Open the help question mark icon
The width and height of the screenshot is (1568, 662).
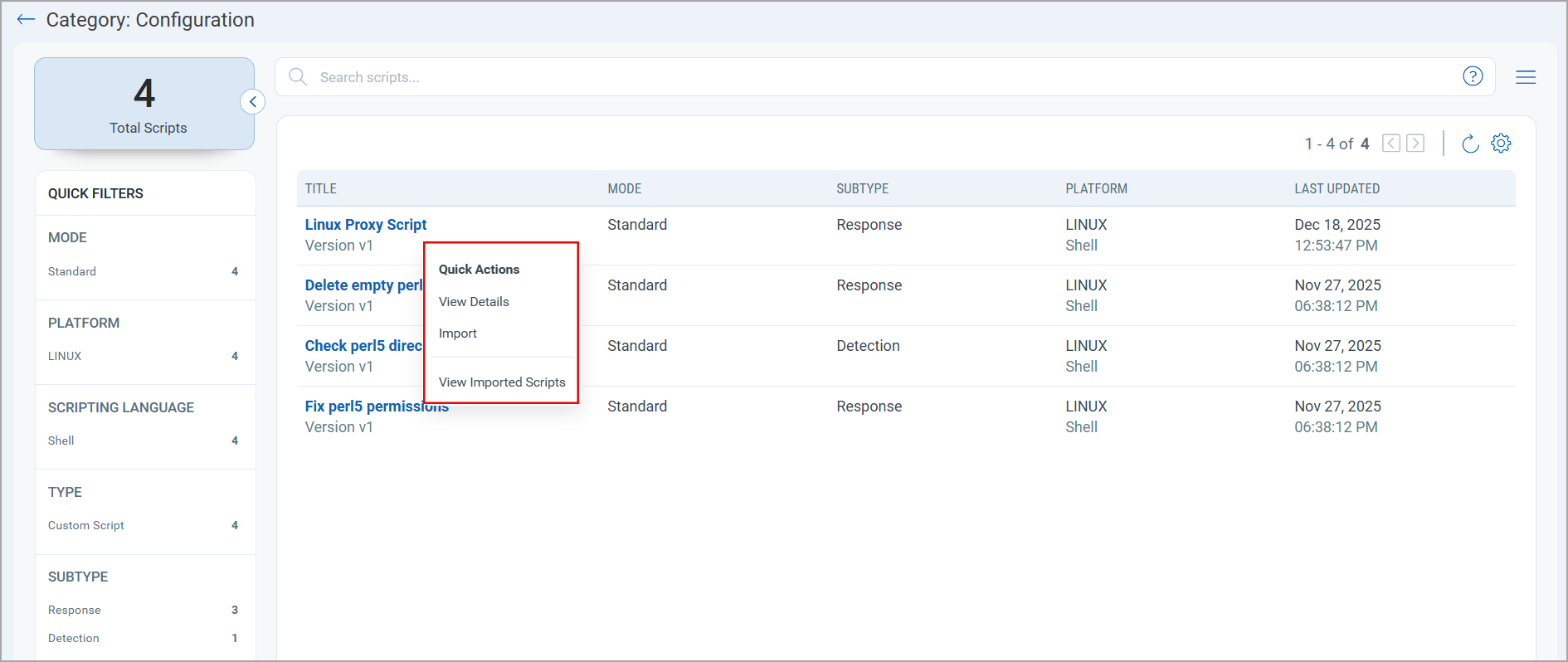click(1472, 76)
